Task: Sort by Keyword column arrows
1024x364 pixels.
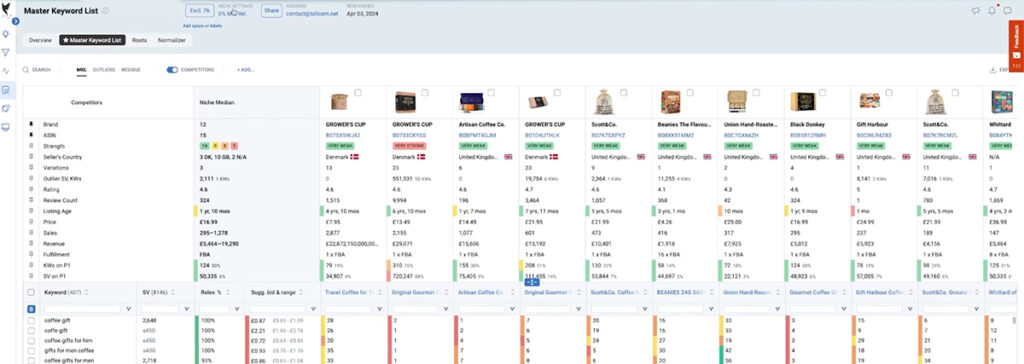Action: 86,292
